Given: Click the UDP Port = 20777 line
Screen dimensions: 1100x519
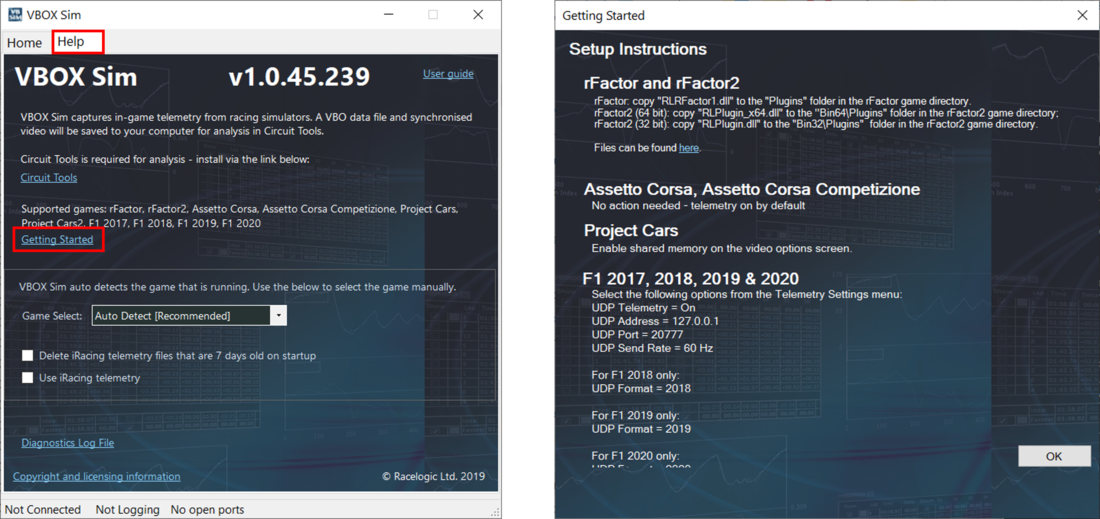Looking at the screenshot, I should (638, 335).
